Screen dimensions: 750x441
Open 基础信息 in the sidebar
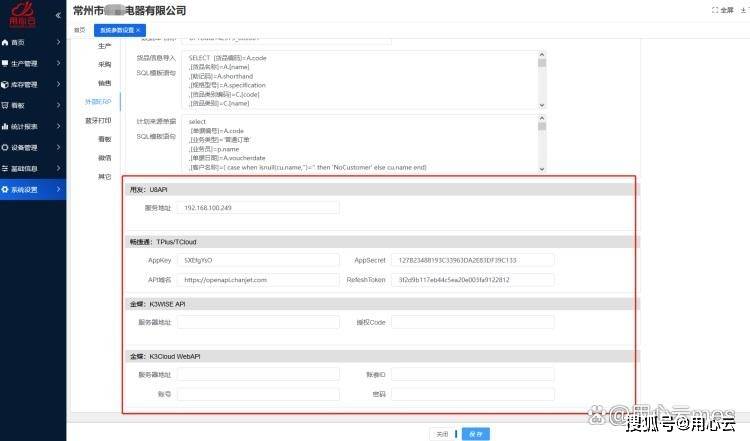pyautogui.click(x=33, y=168)
